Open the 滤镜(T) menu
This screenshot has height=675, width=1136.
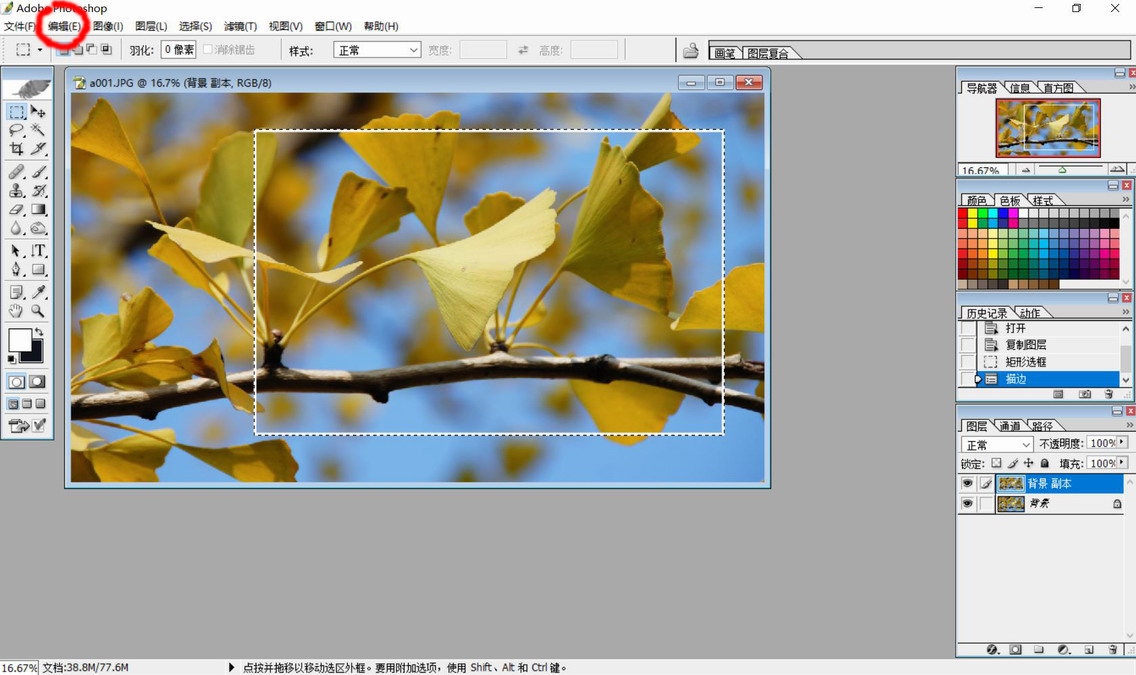[x=240, y=26]
